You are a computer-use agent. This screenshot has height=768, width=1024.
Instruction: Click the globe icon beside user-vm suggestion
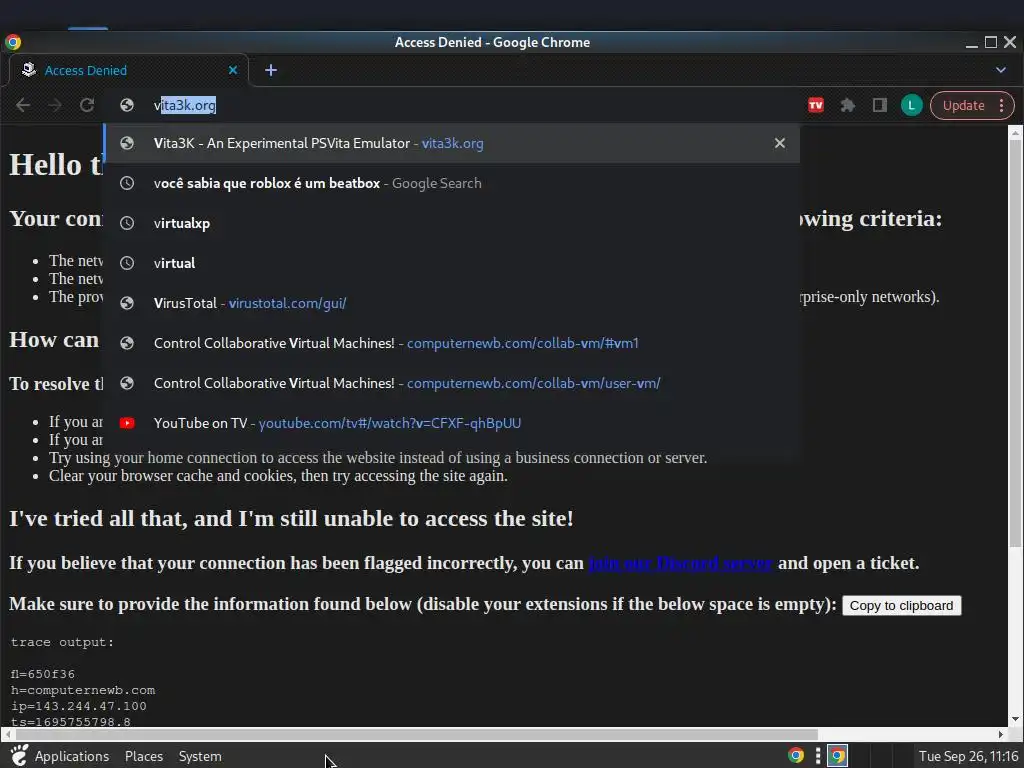pyautogui.click(x=127, y=383)
